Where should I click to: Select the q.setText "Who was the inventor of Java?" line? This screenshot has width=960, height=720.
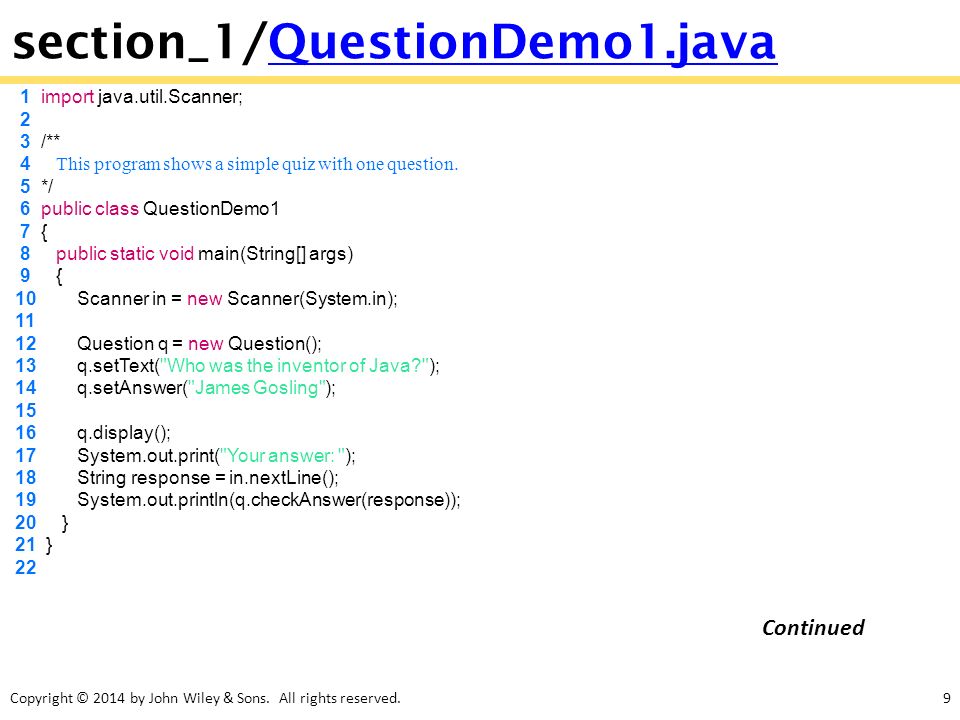click(258, 366)
